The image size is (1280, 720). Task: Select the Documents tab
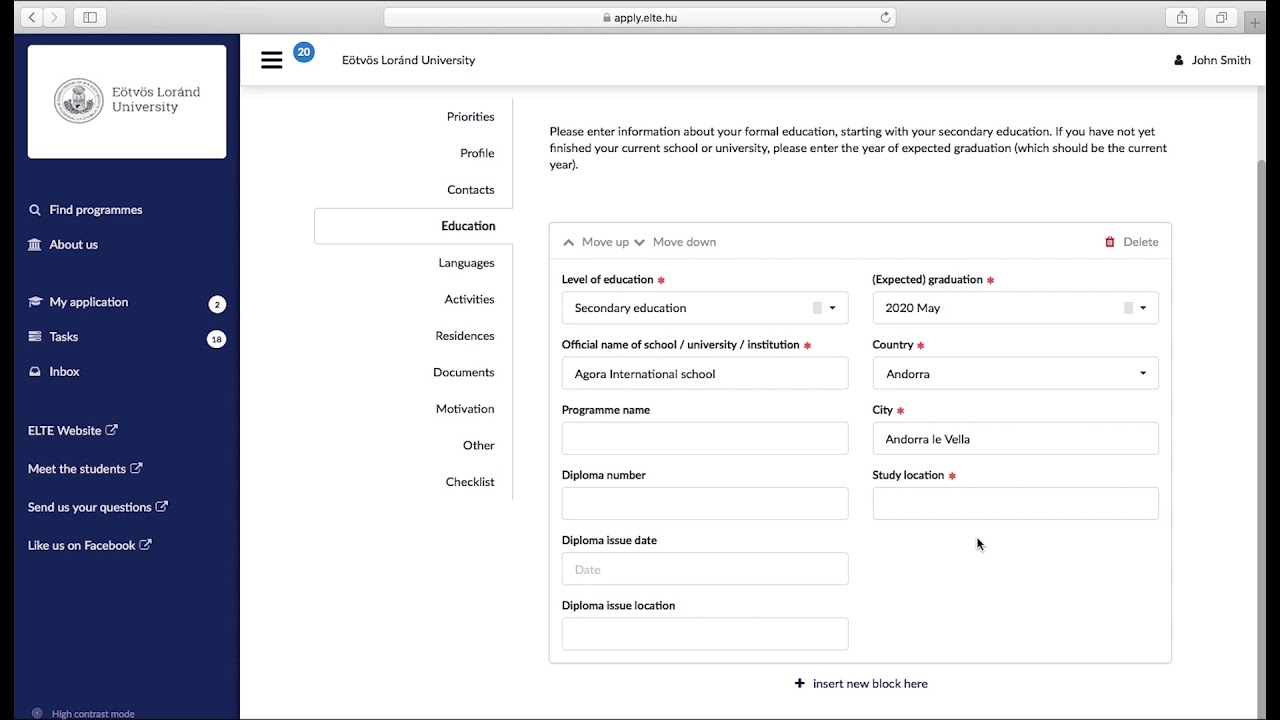pos(464,372)
